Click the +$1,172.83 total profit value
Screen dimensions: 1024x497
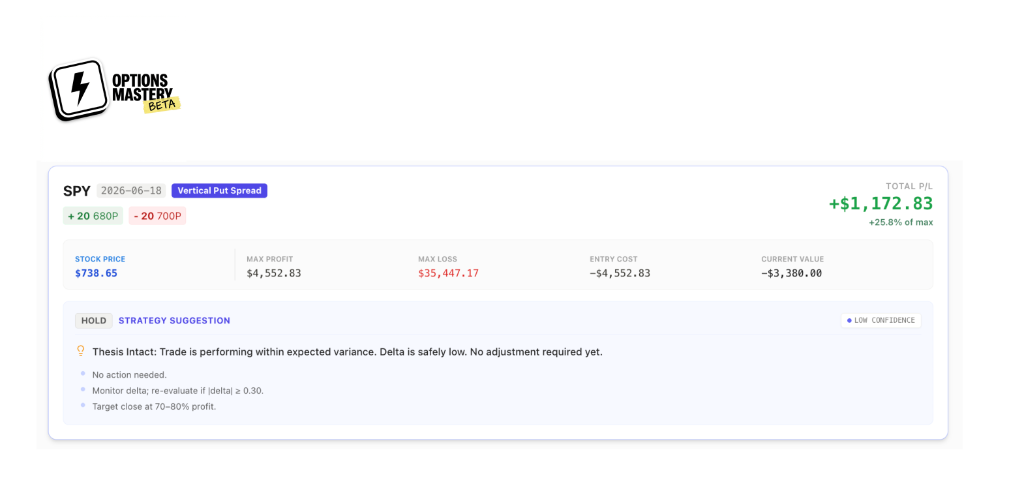tap(881, 204)
